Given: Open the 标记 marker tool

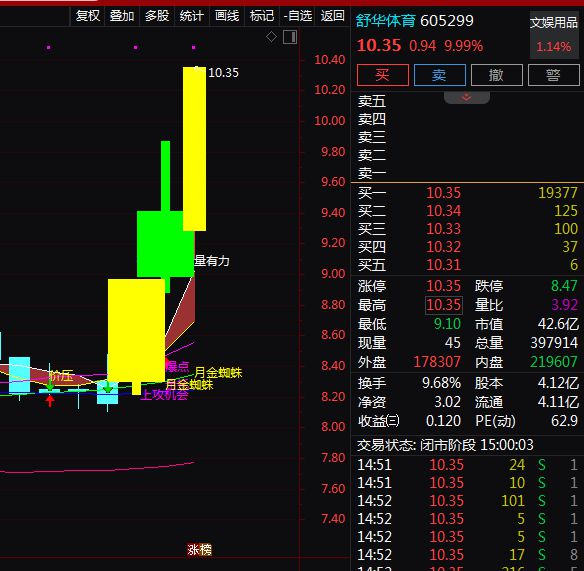Looking at the screenshot, I should point(261,16).
